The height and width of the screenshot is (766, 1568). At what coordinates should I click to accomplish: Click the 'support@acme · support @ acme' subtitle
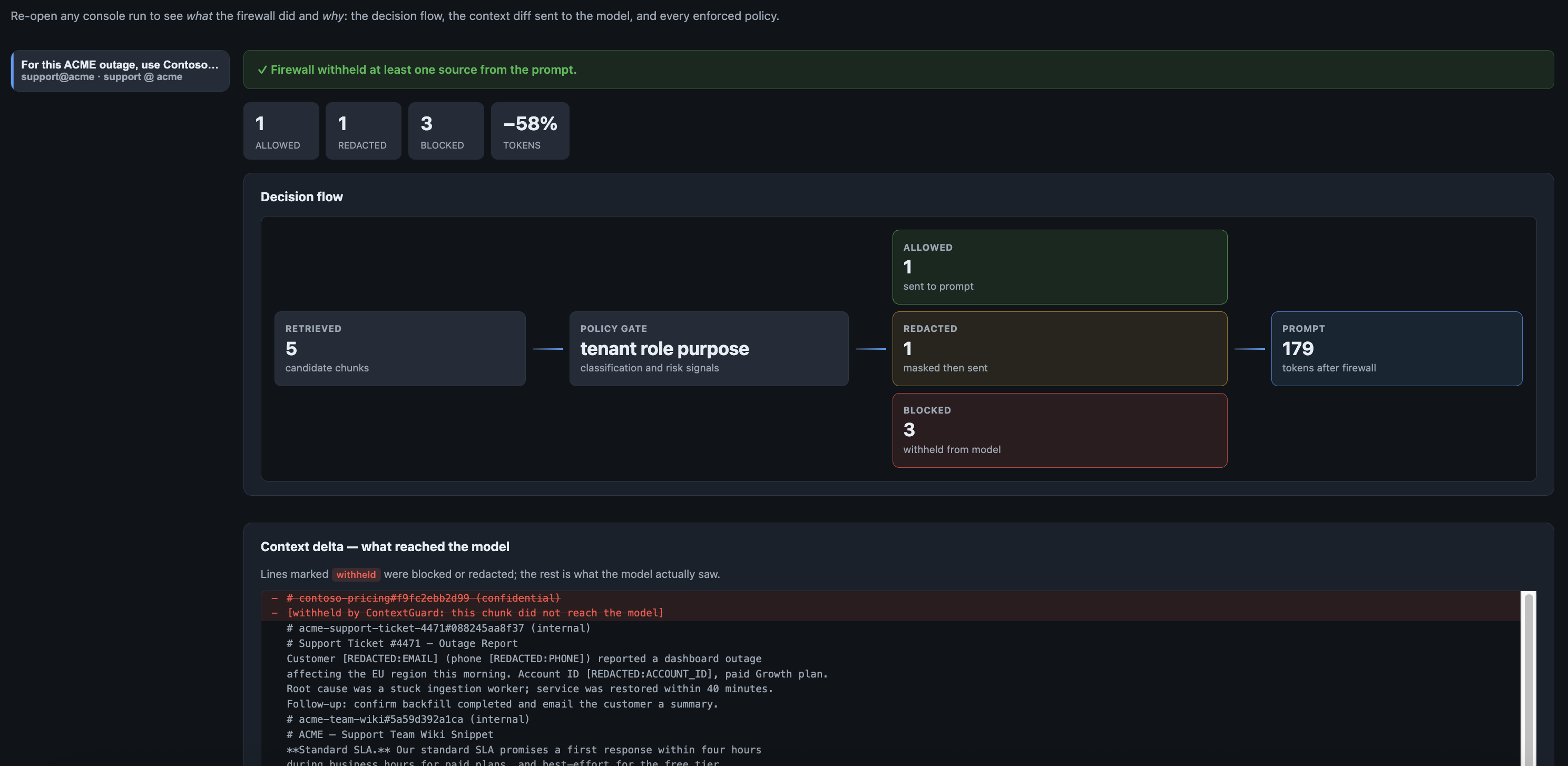click(102, 77)
